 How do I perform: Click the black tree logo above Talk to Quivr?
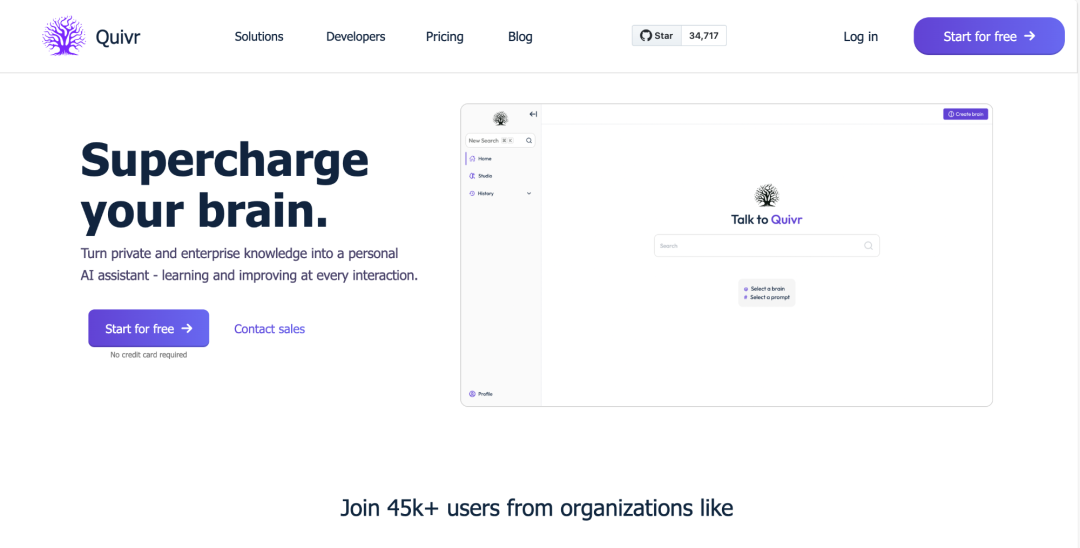coord(766,195)
